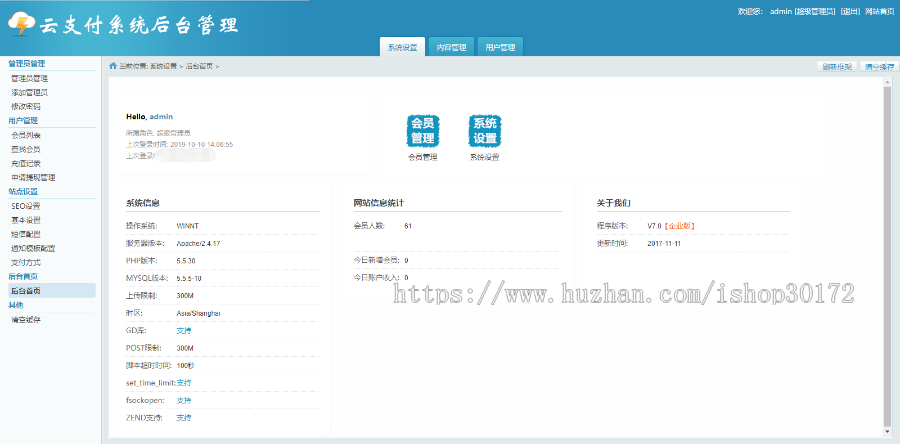
Task: Click 修改密码 in the sidebar
Action: click(26, 106)
